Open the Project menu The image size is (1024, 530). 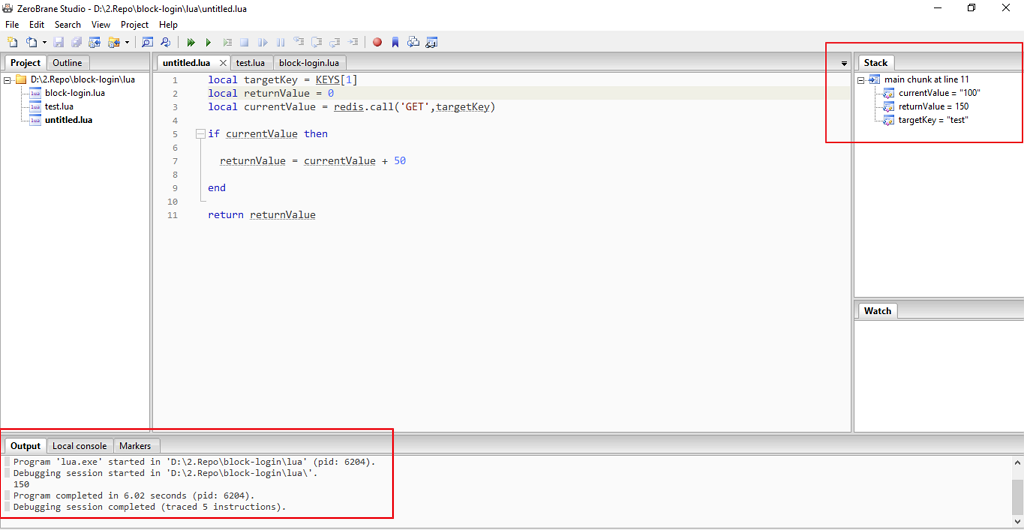(x=134, y=24)
